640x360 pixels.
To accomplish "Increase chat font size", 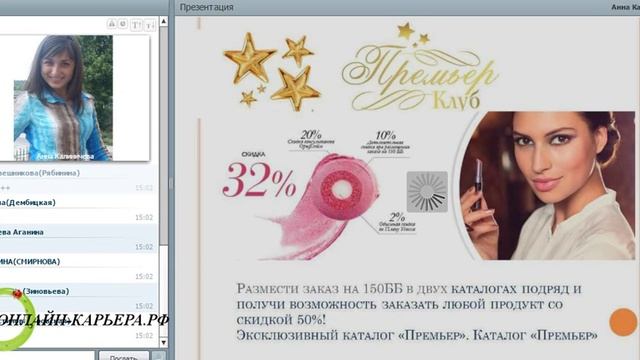I will tap(136, 25).
